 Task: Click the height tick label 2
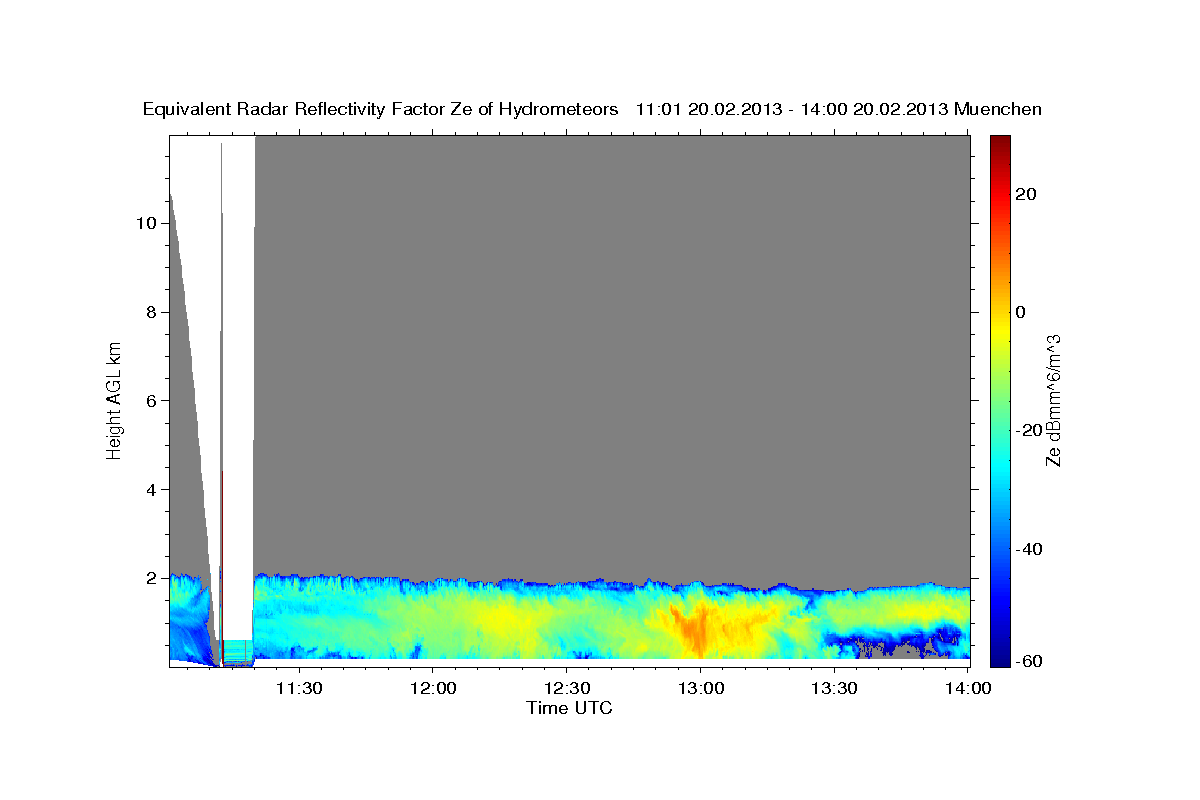pyautogui.click(x=149, y=578)
